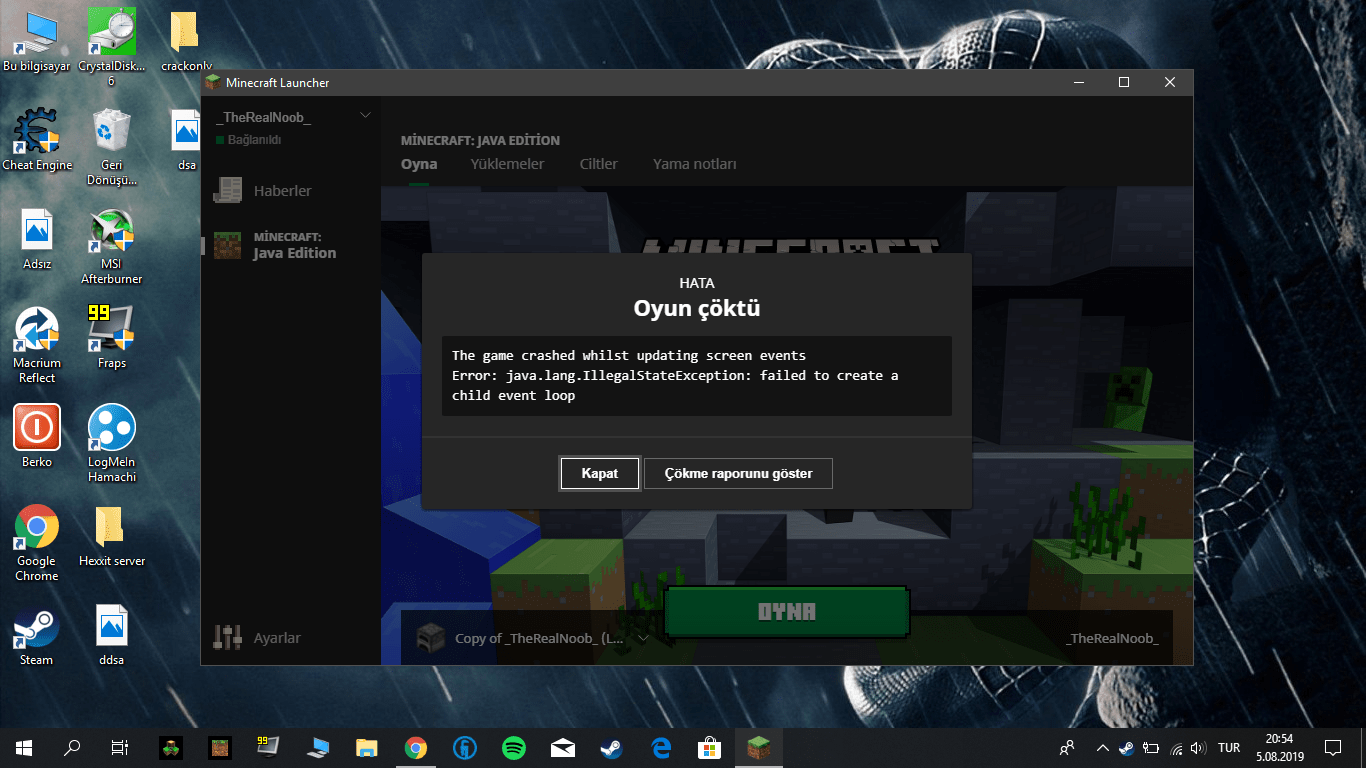The height and width of the screenshot is (768, 1366).
Task: Select the Macrium Reflect desktop shortcut
Action: point(37,345)
